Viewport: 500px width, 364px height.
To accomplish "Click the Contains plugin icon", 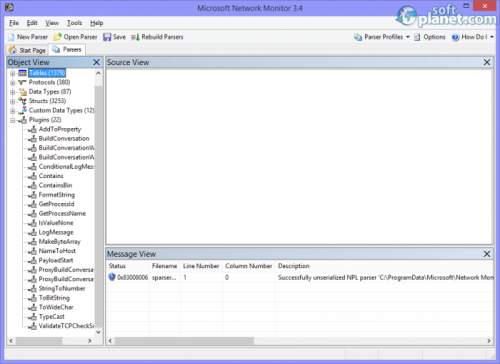I will (32, 176).
